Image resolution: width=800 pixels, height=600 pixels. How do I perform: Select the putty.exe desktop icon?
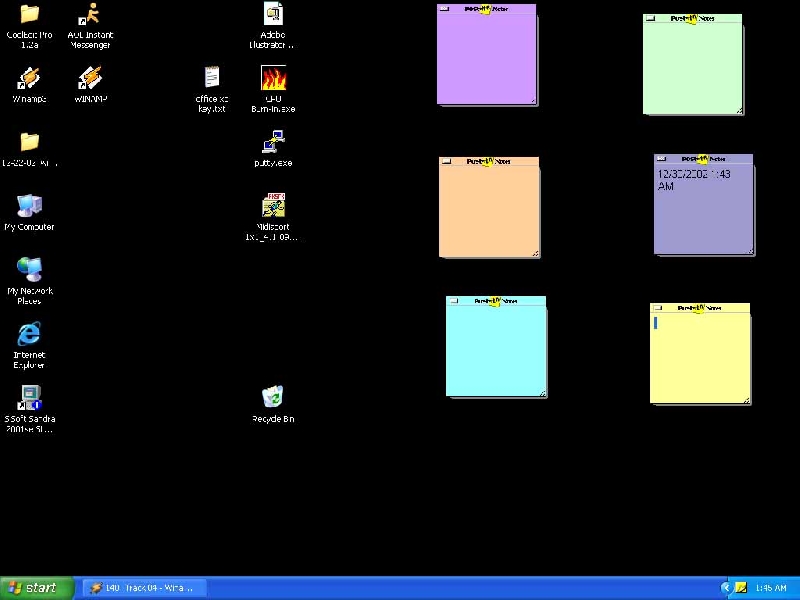(x=273, y=142)
